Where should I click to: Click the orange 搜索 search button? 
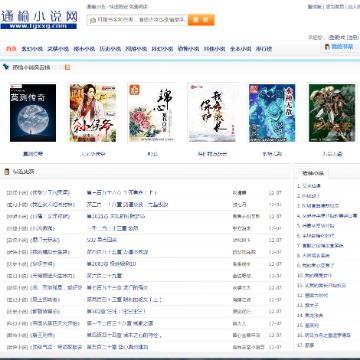coord(201,20)
